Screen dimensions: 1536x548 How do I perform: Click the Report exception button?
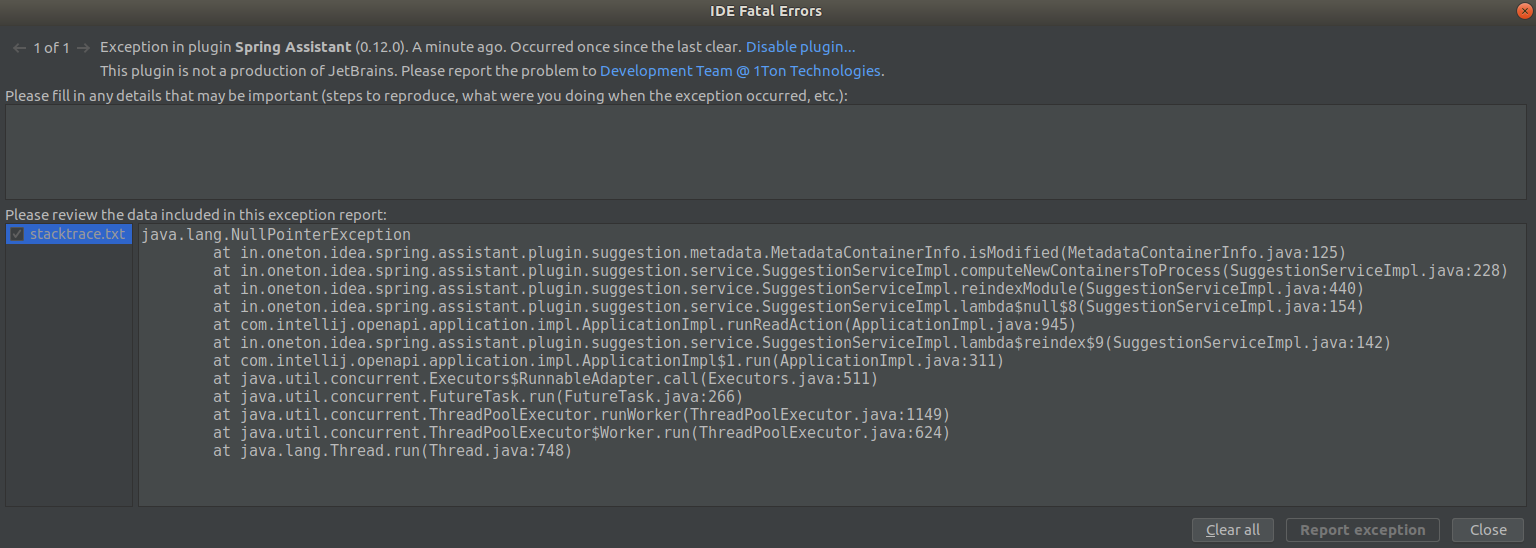point(1362,530)
